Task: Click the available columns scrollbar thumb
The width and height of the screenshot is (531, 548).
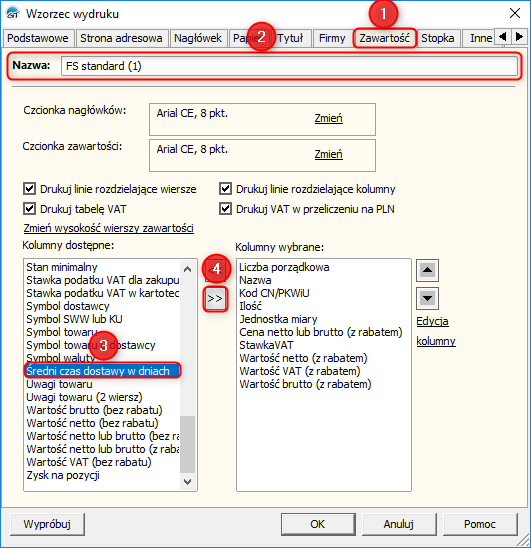Action: (x=187, y=444)
